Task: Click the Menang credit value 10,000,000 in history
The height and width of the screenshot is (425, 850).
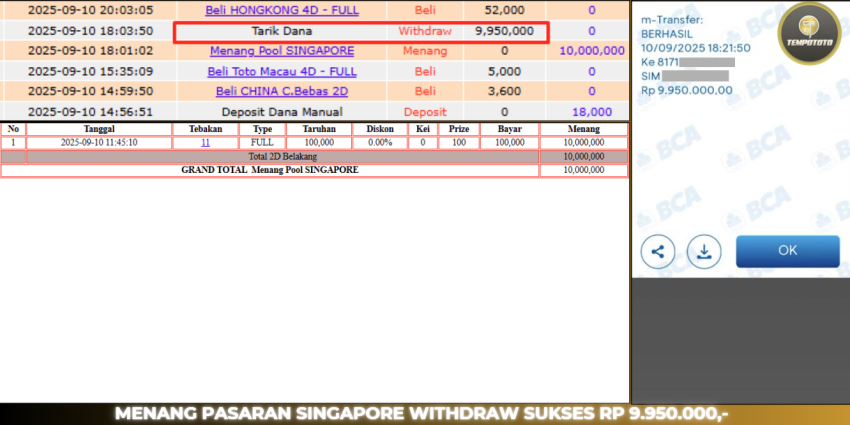Action: [x=592, y=51]
